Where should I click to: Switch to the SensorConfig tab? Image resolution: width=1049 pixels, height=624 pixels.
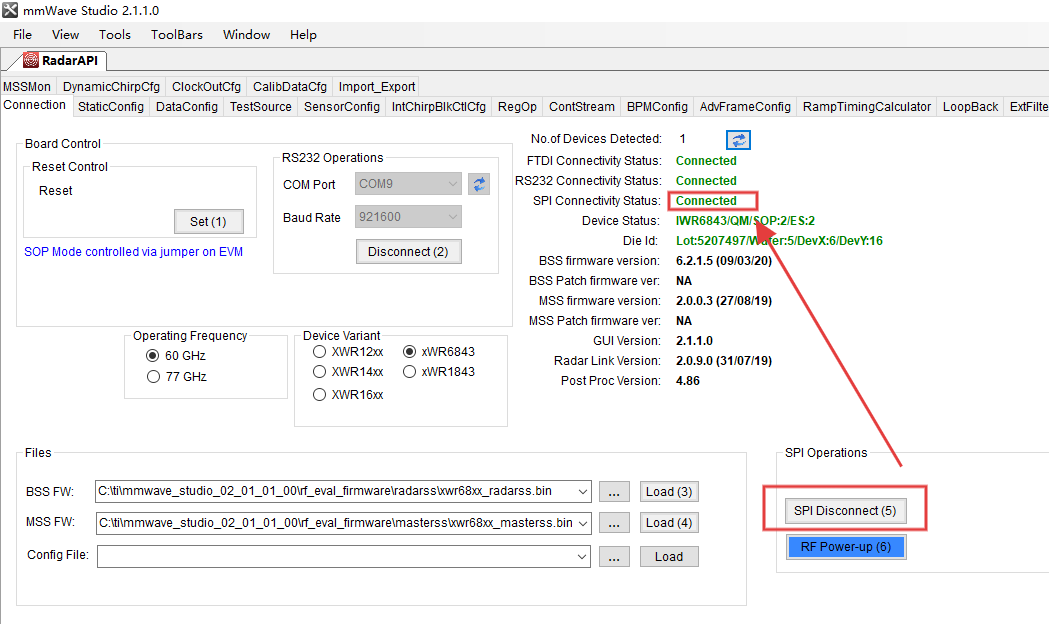coord(341,107)
